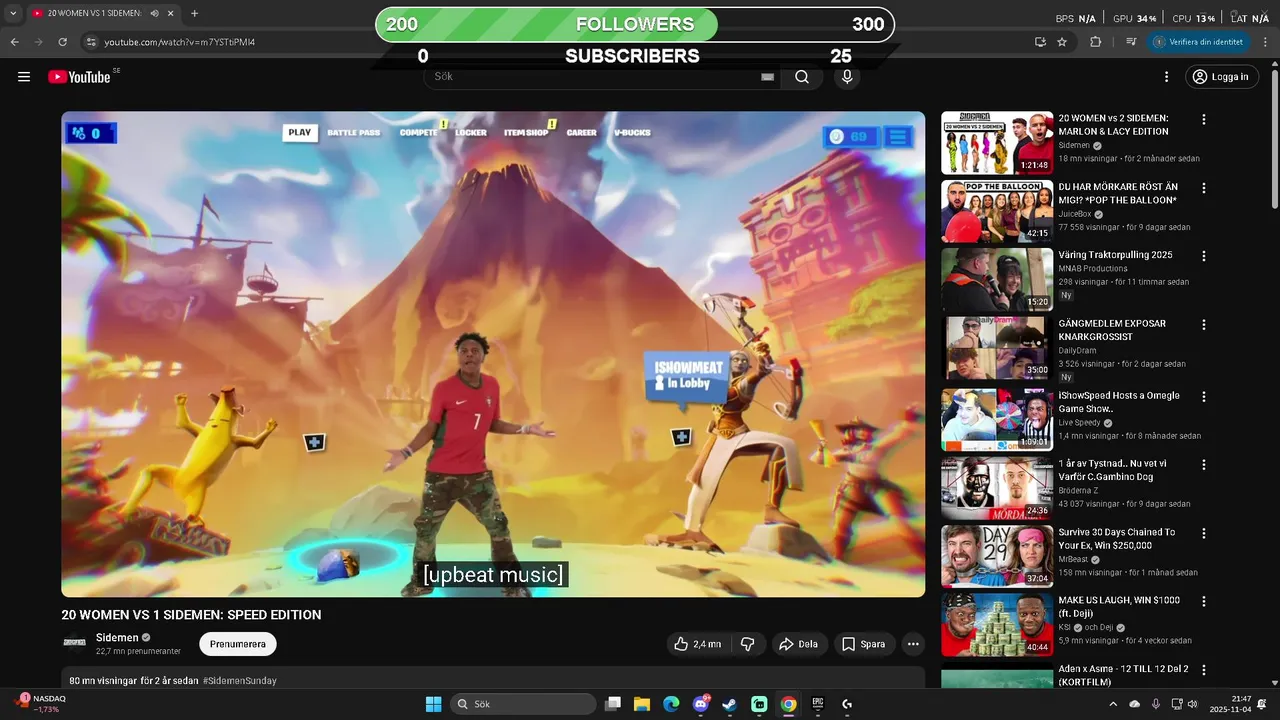
Task: Click the Live Speedy channel name
Action: click(1079, 422)
